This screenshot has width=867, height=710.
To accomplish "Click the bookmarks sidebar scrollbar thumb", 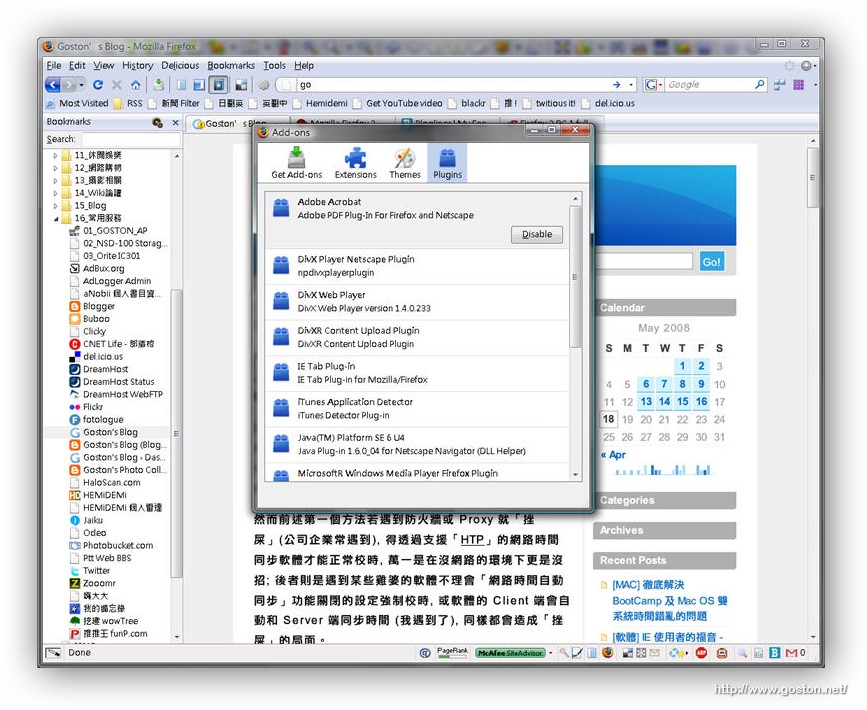I will click(177, 434).
